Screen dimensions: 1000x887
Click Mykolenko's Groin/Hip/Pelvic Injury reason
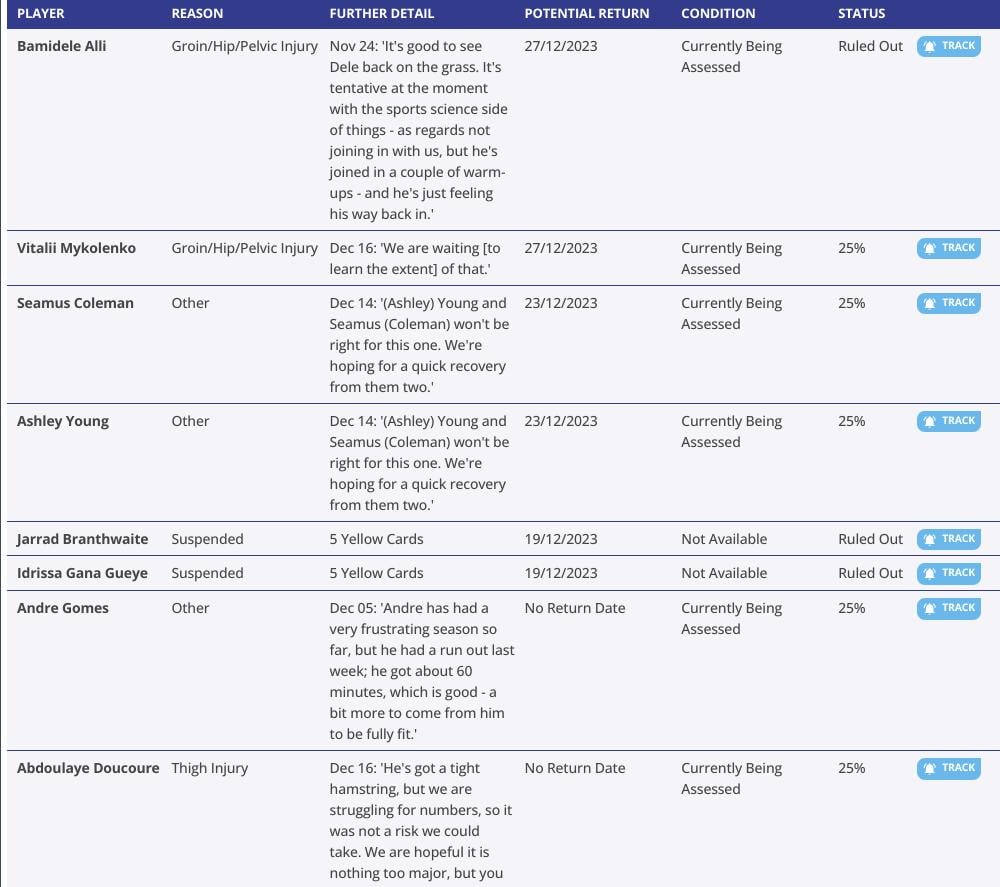click(x=244, y=248)
